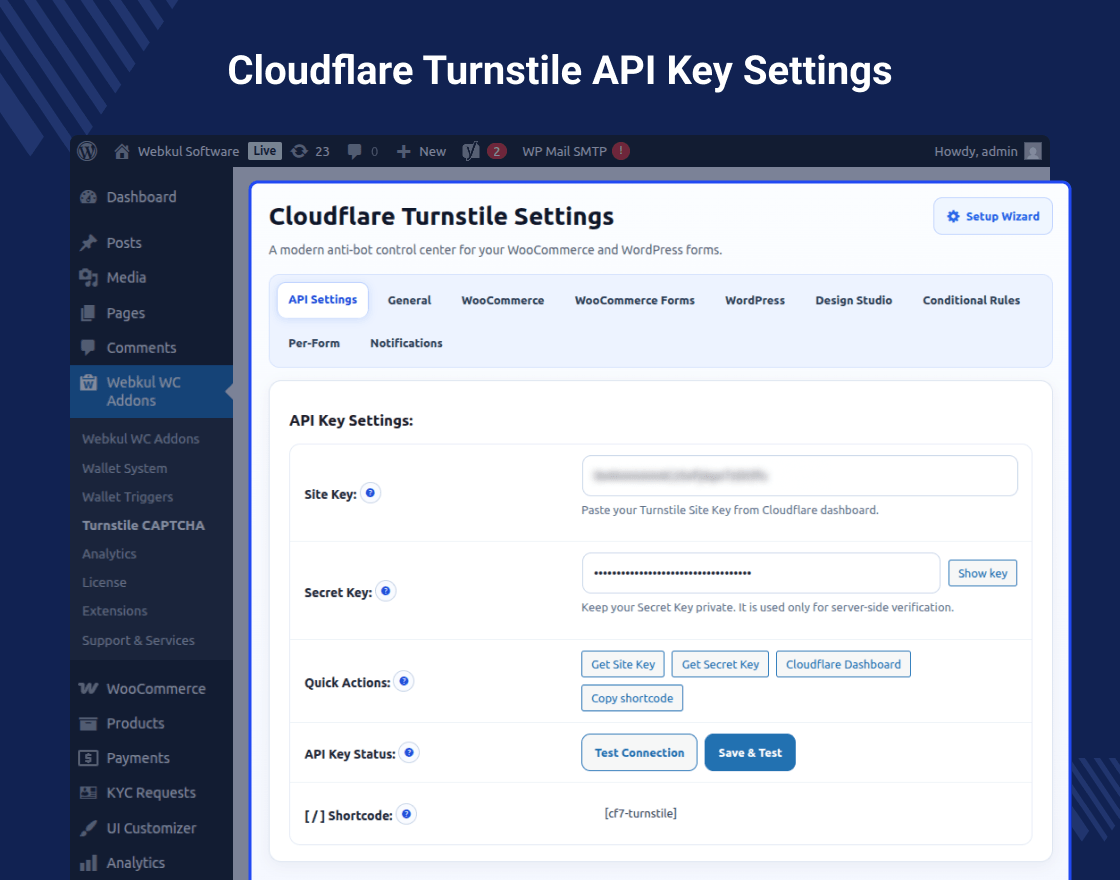
Task: Click in the Secret Key password field
Action: tap(761, 573)
